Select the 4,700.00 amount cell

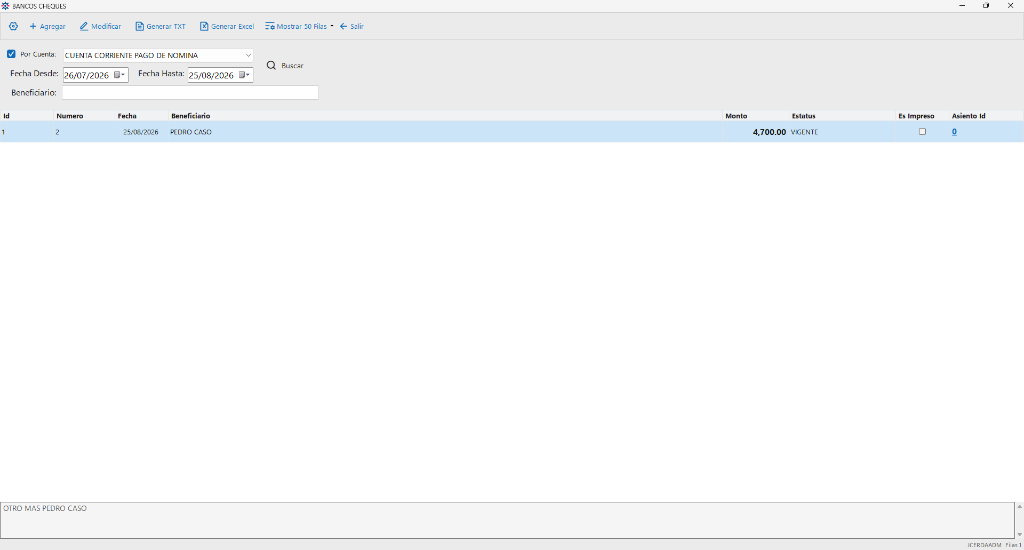click(756, 132)
